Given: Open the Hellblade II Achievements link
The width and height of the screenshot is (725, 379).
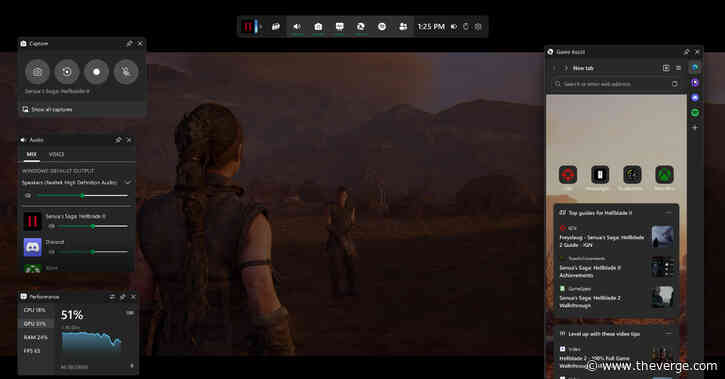Looking at the screenshot, I should 590,271.
